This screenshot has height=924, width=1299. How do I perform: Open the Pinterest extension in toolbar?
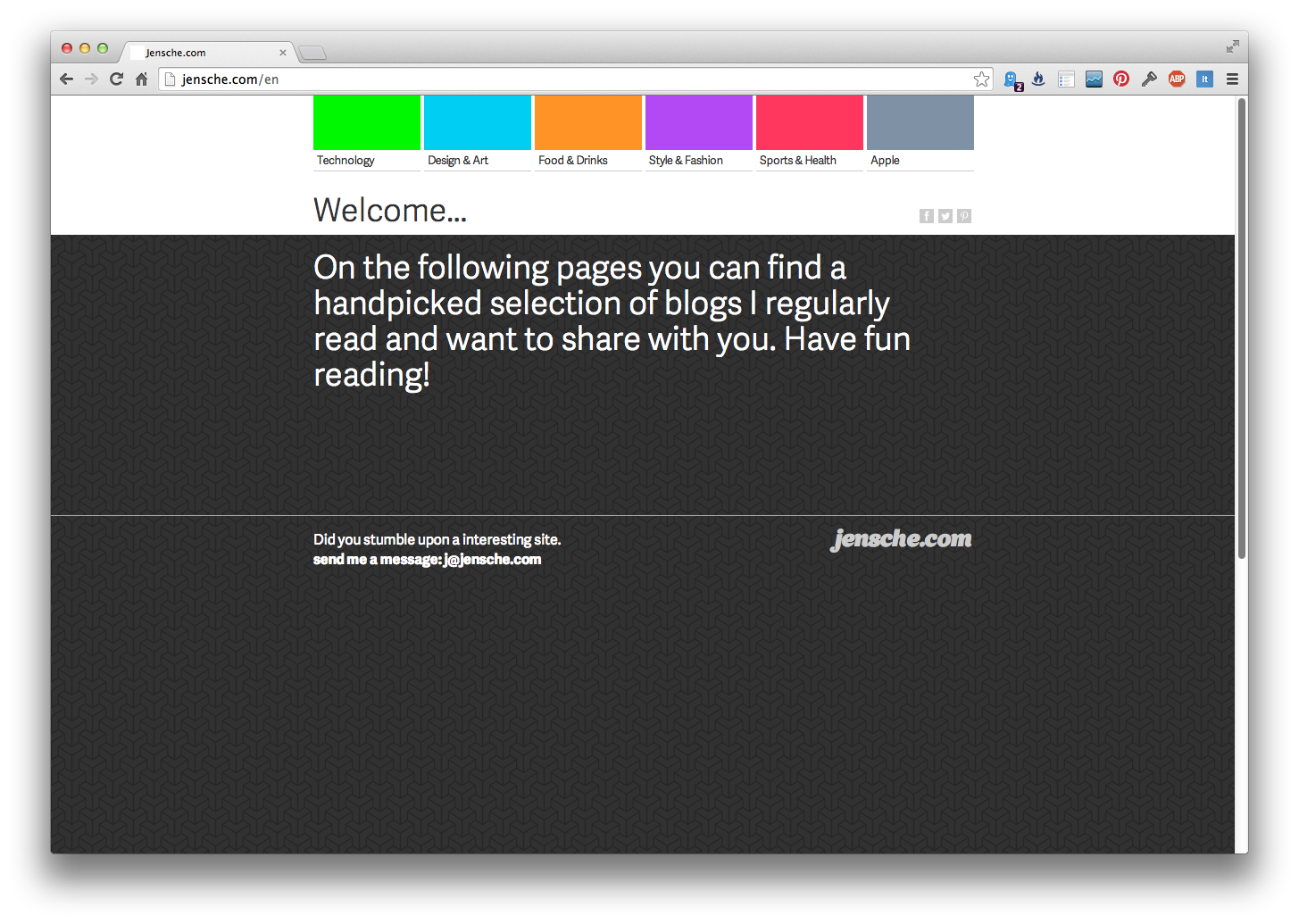pyautogui.click(x=1121, y=79)
